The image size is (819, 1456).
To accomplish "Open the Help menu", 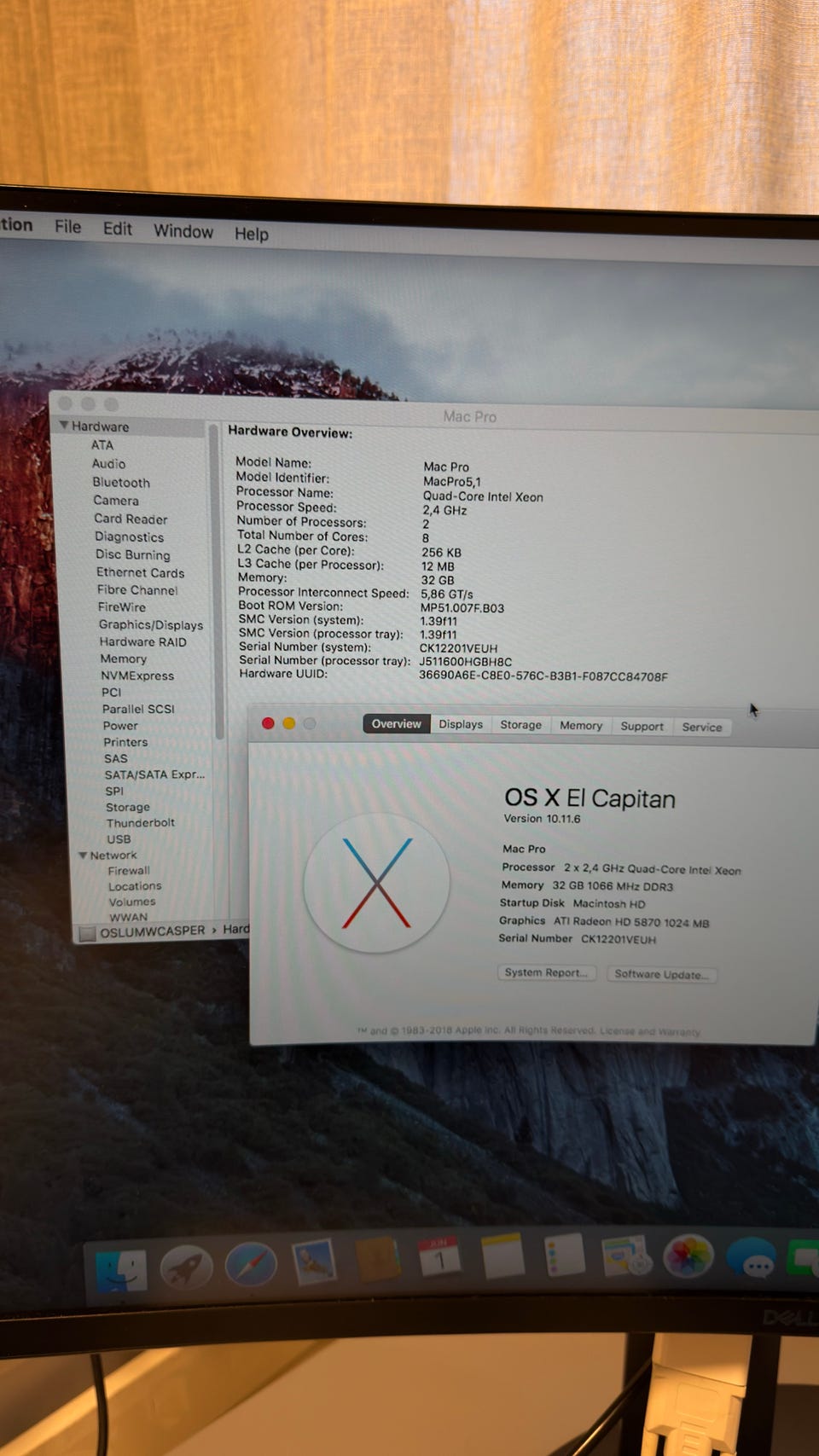I will pos(252,234).
